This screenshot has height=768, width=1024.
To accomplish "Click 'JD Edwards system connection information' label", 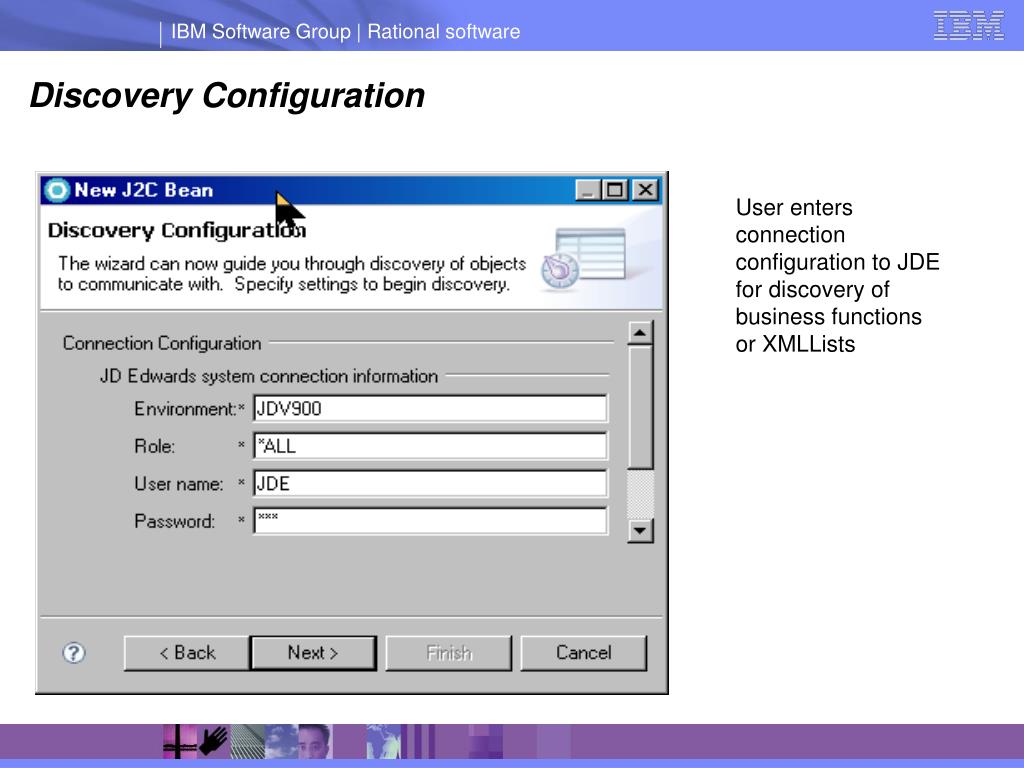I will coord(268,376).
